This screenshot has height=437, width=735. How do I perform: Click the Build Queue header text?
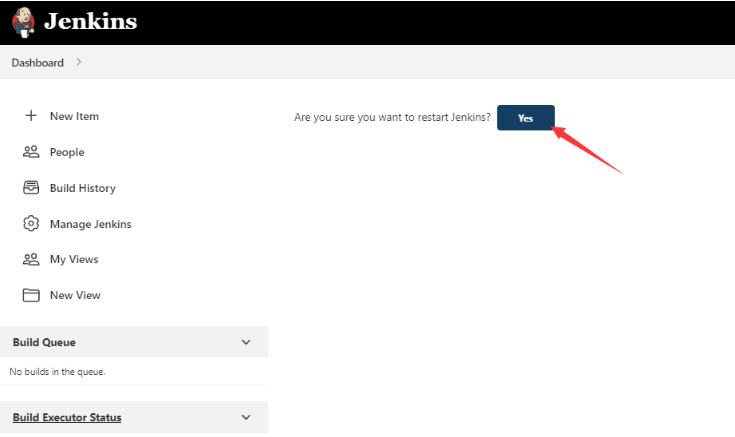tap(44, 342)
